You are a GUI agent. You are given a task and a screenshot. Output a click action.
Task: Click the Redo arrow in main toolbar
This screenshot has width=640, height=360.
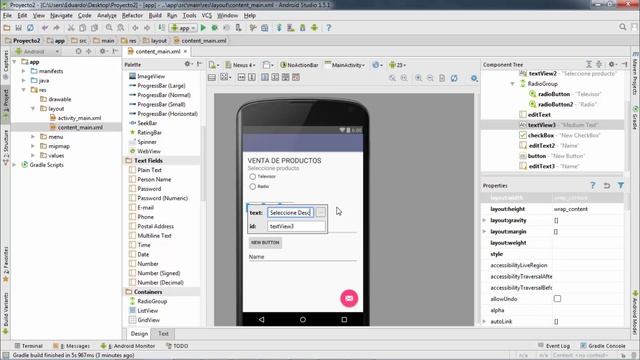pyautogui.click(x=56, y=28)
